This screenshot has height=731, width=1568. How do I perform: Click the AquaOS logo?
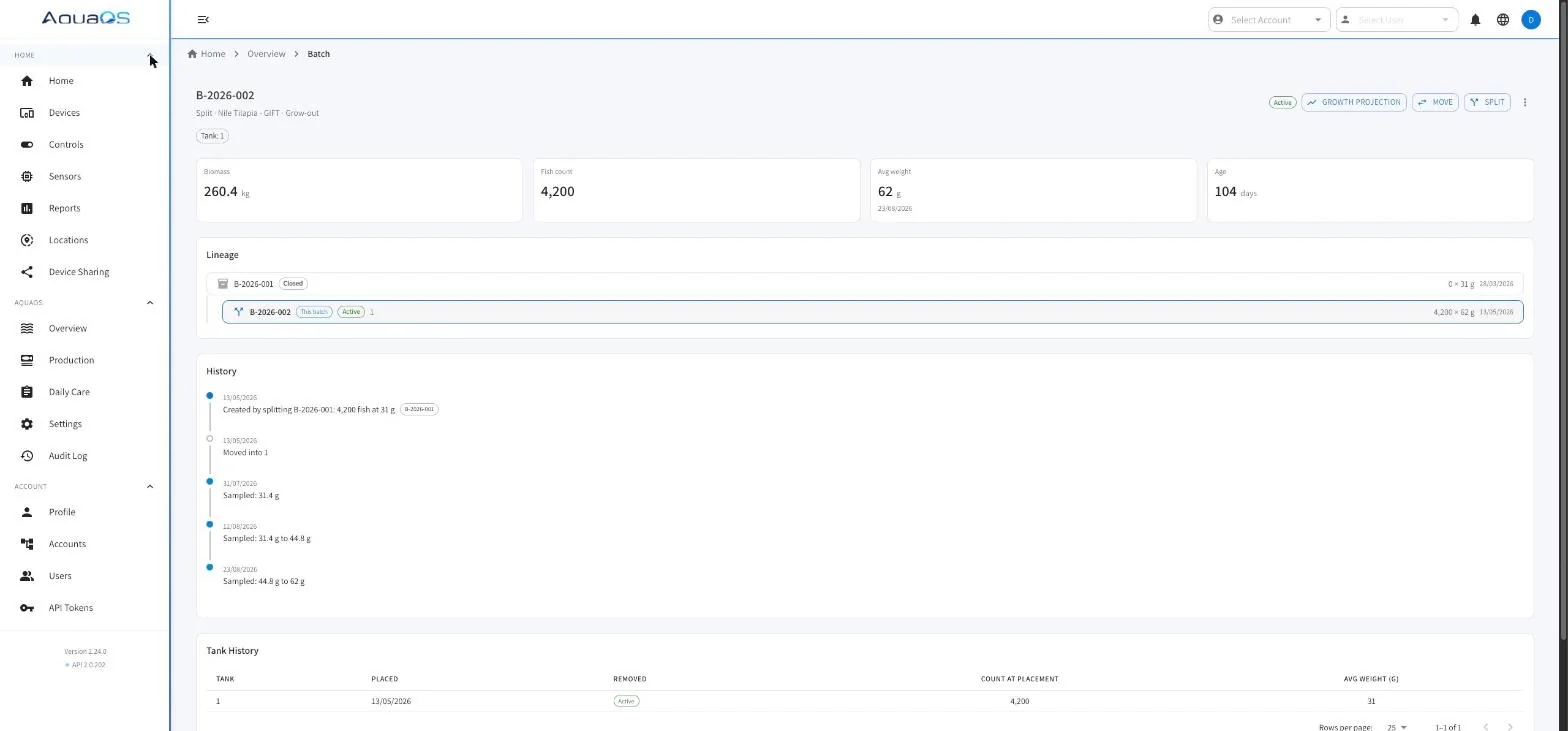(x=85, y=18)
